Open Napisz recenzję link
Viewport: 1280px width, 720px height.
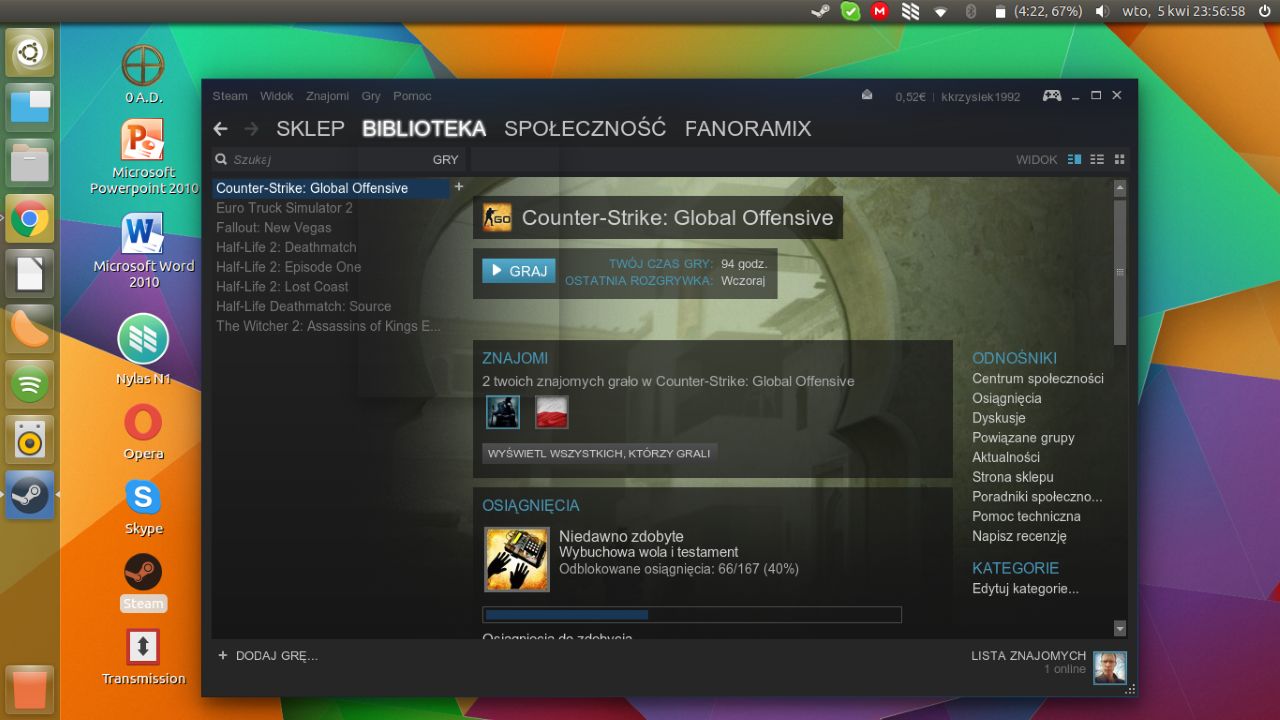(x=1020, y=536)
